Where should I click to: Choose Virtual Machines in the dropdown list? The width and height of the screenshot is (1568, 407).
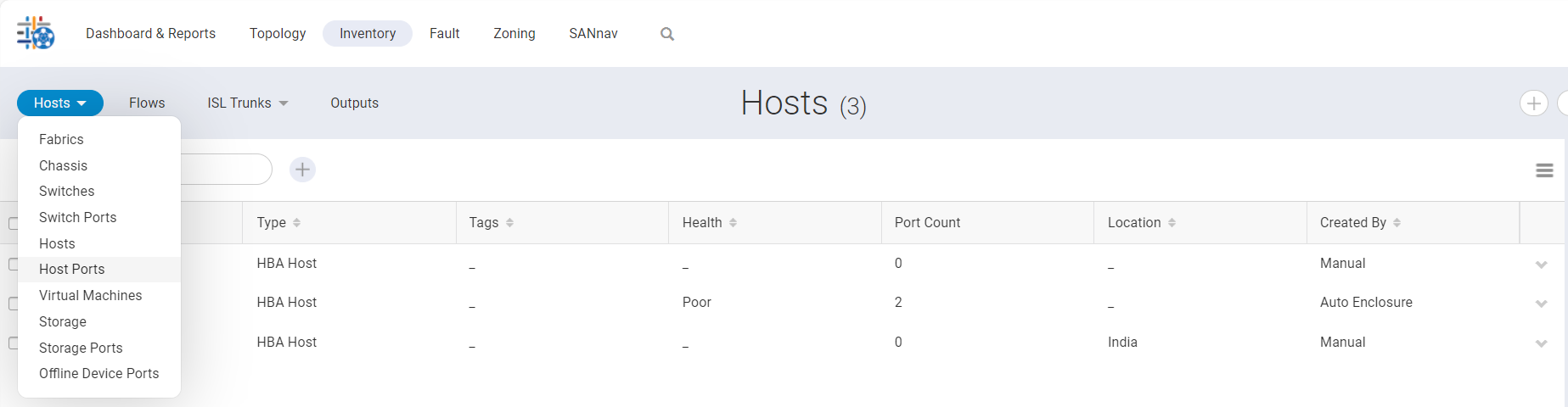90,296
